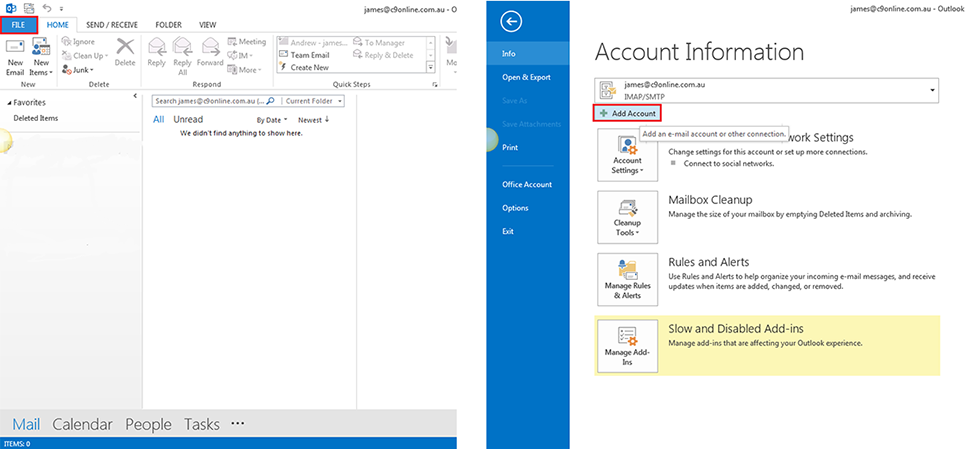Expand the Quick Steps gallery

[x=430, y=67]
